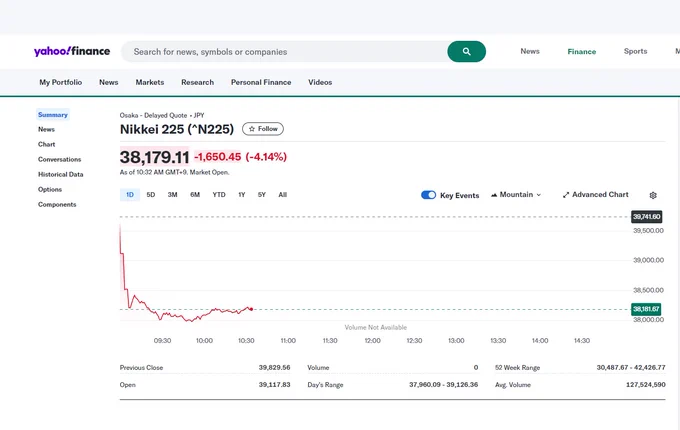Click the (-4.14%) percent change

(266, 157)
